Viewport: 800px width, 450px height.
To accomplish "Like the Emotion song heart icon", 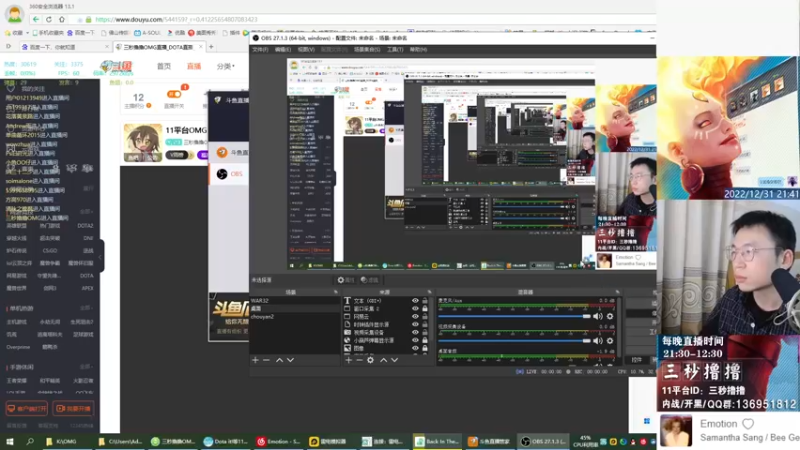I will [x=748, y=424].
